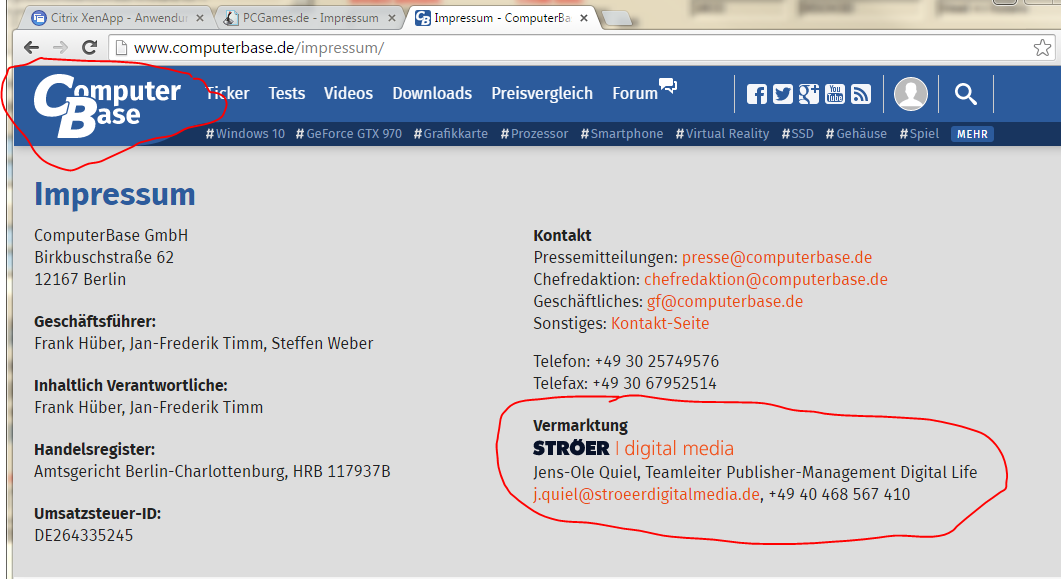Open the Preisvergleich menu item
The height and width of the screenshot is (579, 1061).
pos(542,93)
